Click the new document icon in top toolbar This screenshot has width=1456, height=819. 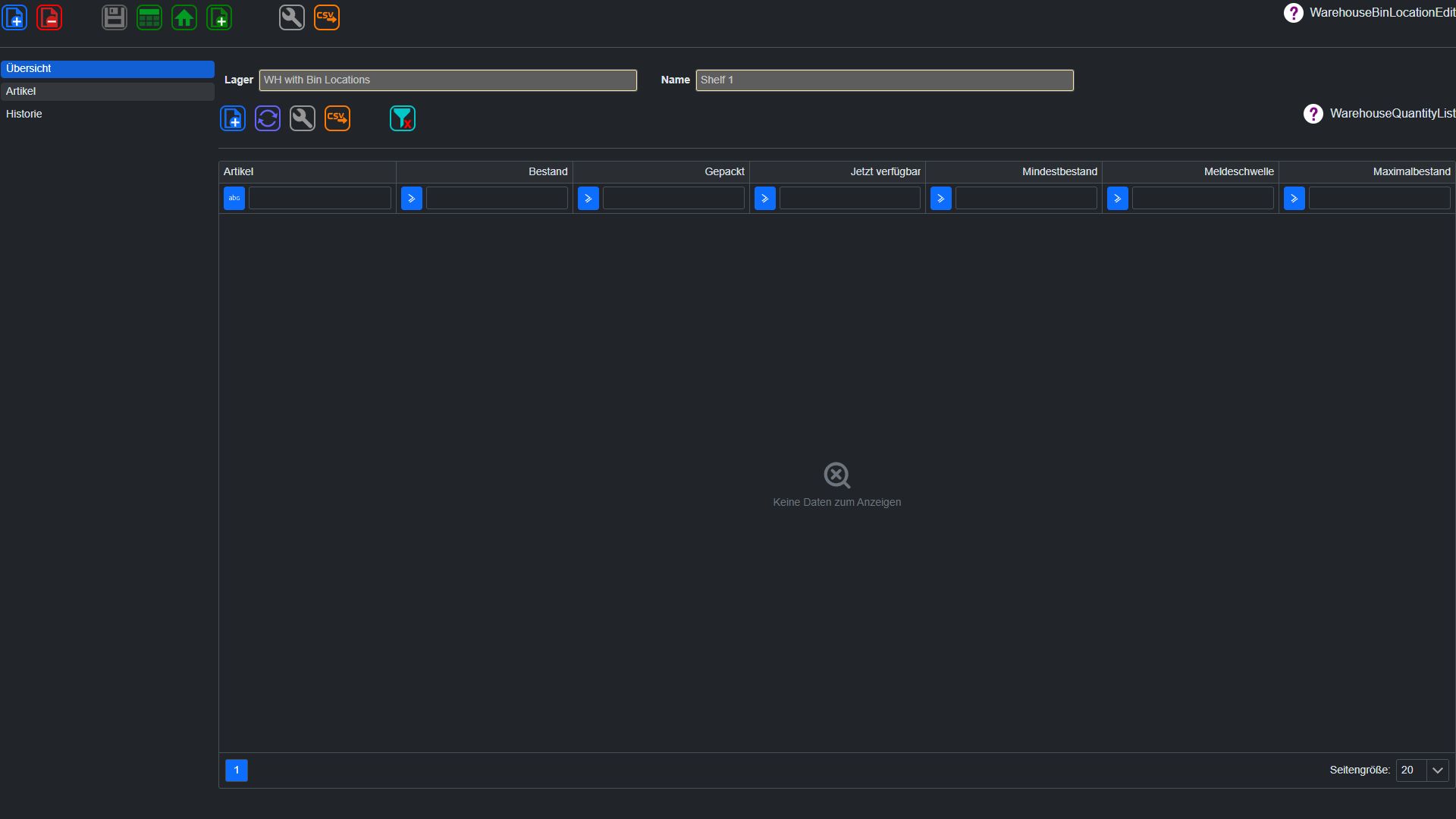14,17
